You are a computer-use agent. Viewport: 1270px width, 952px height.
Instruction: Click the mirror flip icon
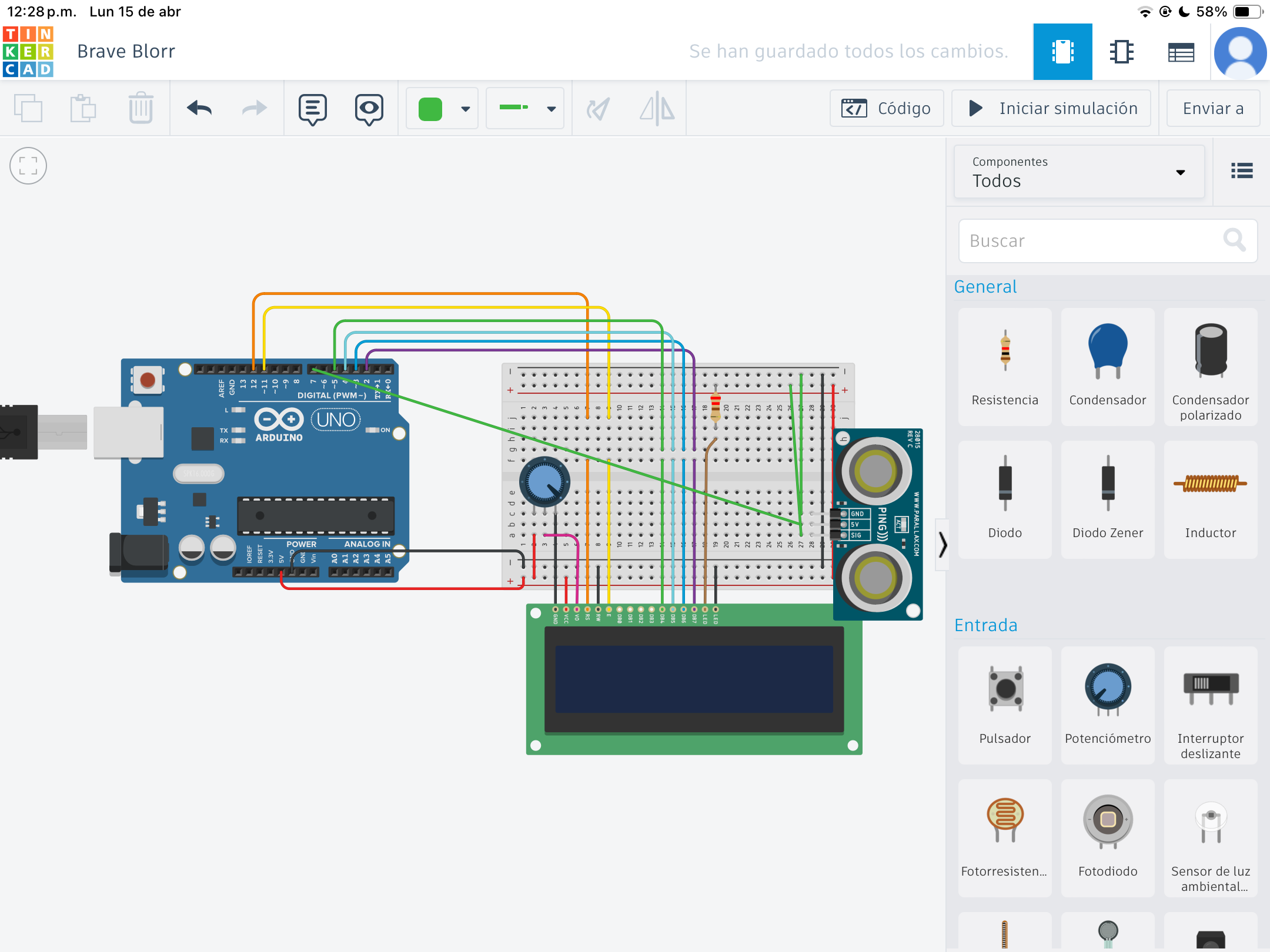click(657, 109)
